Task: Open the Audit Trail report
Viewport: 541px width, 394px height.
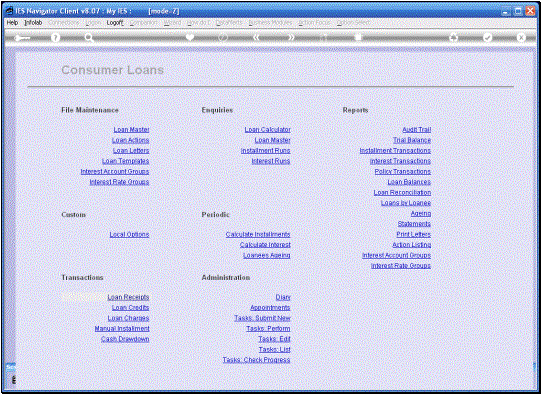Action: click(417, 129)
